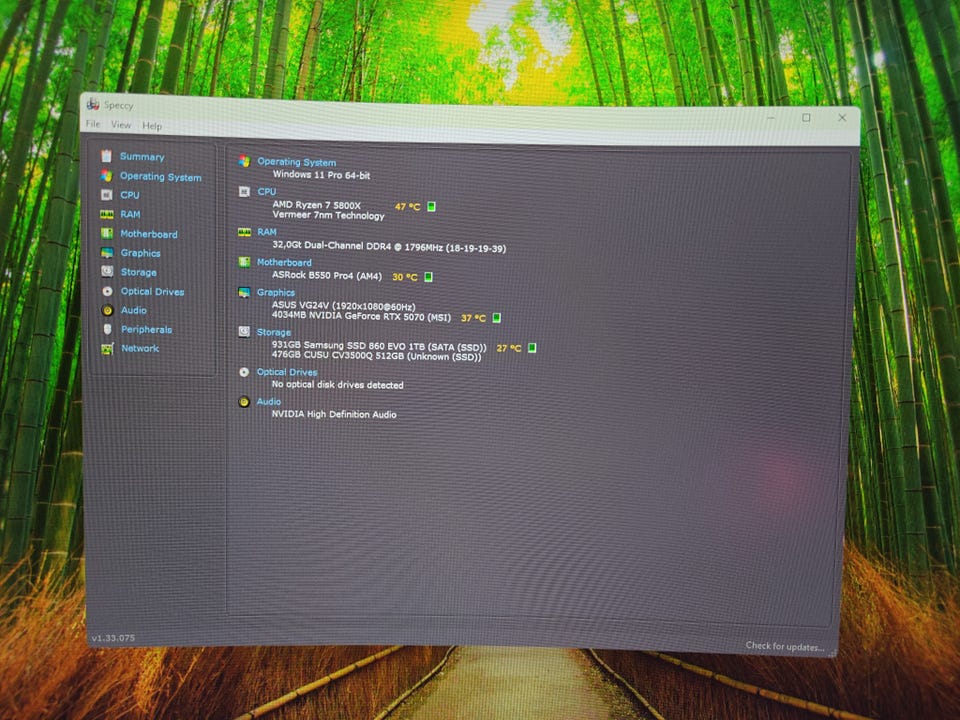Click the 47 °C CPU temperature value
This screenshot has height=720, width=960.
click(408, 207)
